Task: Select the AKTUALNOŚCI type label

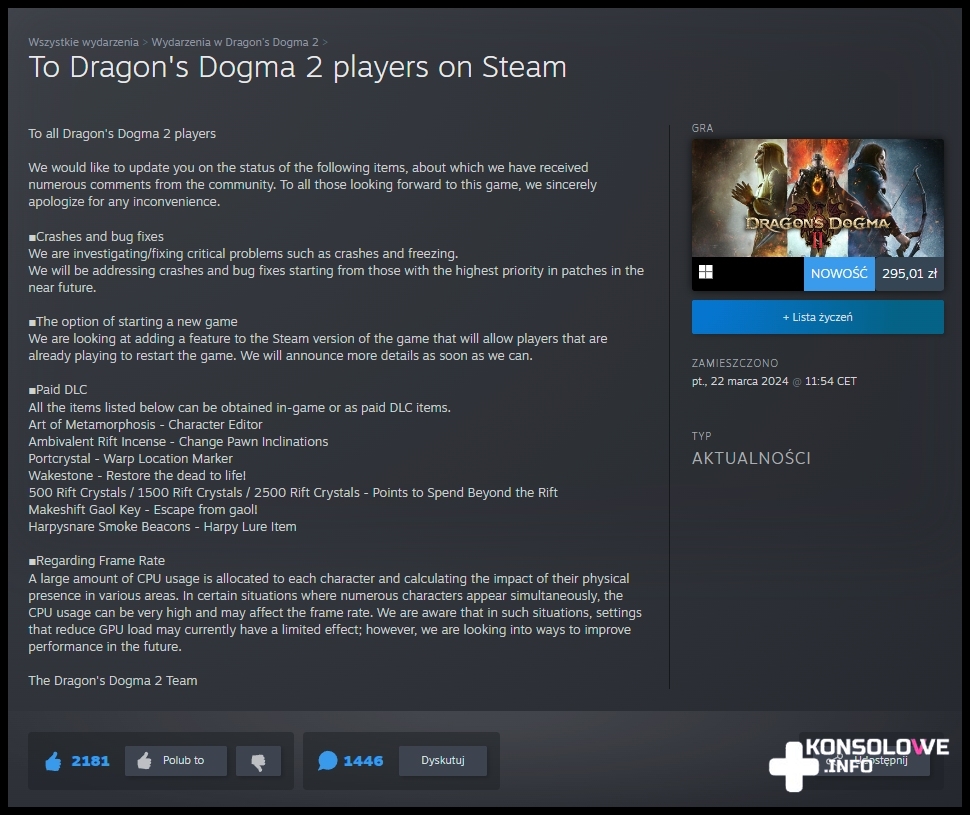Action: [x=751, y=459]
